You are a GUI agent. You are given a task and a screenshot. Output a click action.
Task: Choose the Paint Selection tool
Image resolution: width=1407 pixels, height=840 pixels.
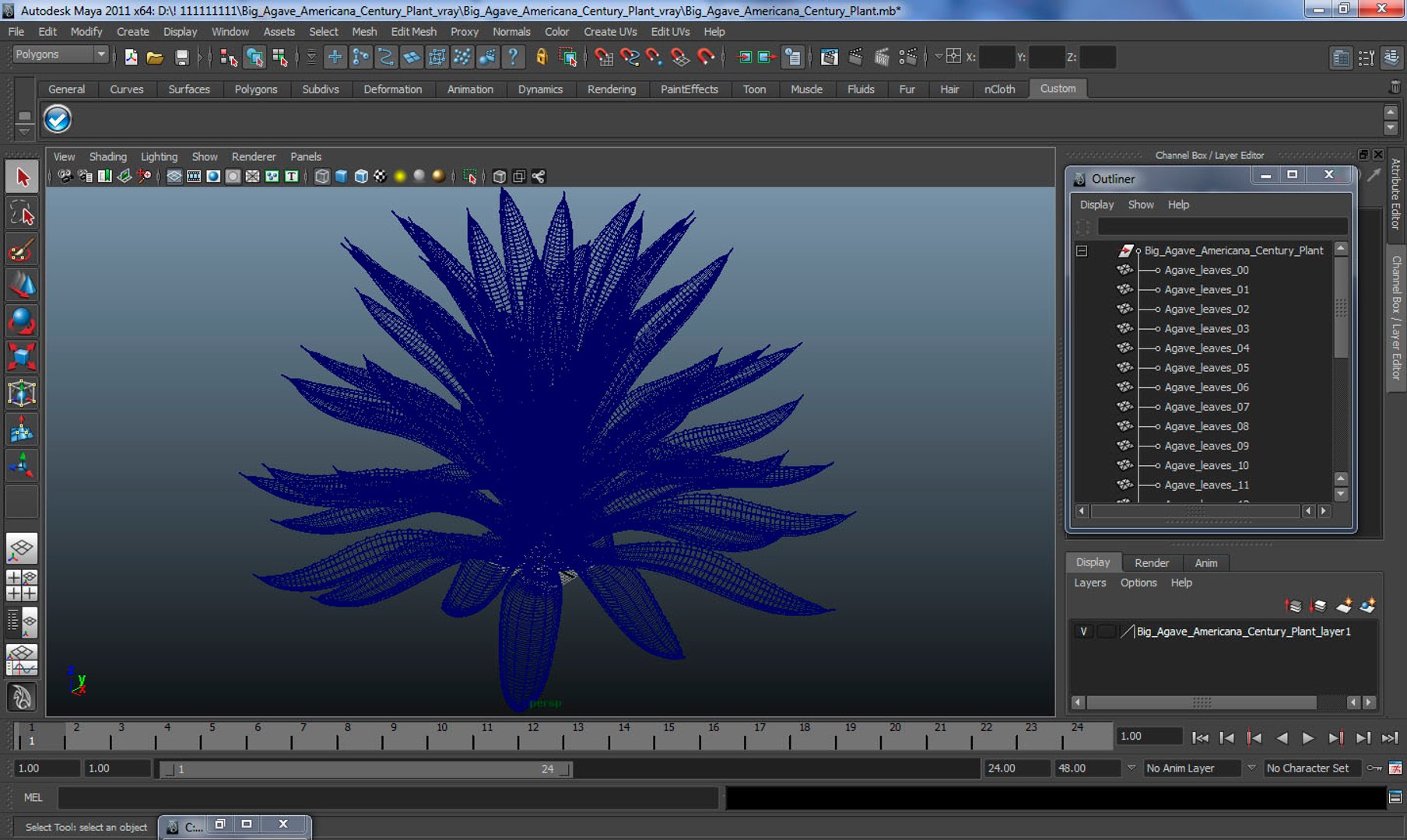coord(22,250)
